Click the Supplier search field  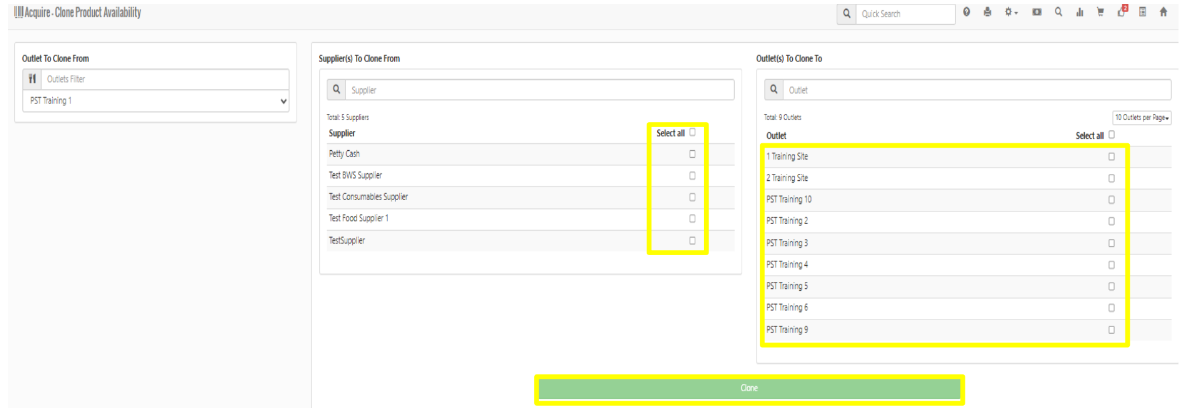pos(540,90)
